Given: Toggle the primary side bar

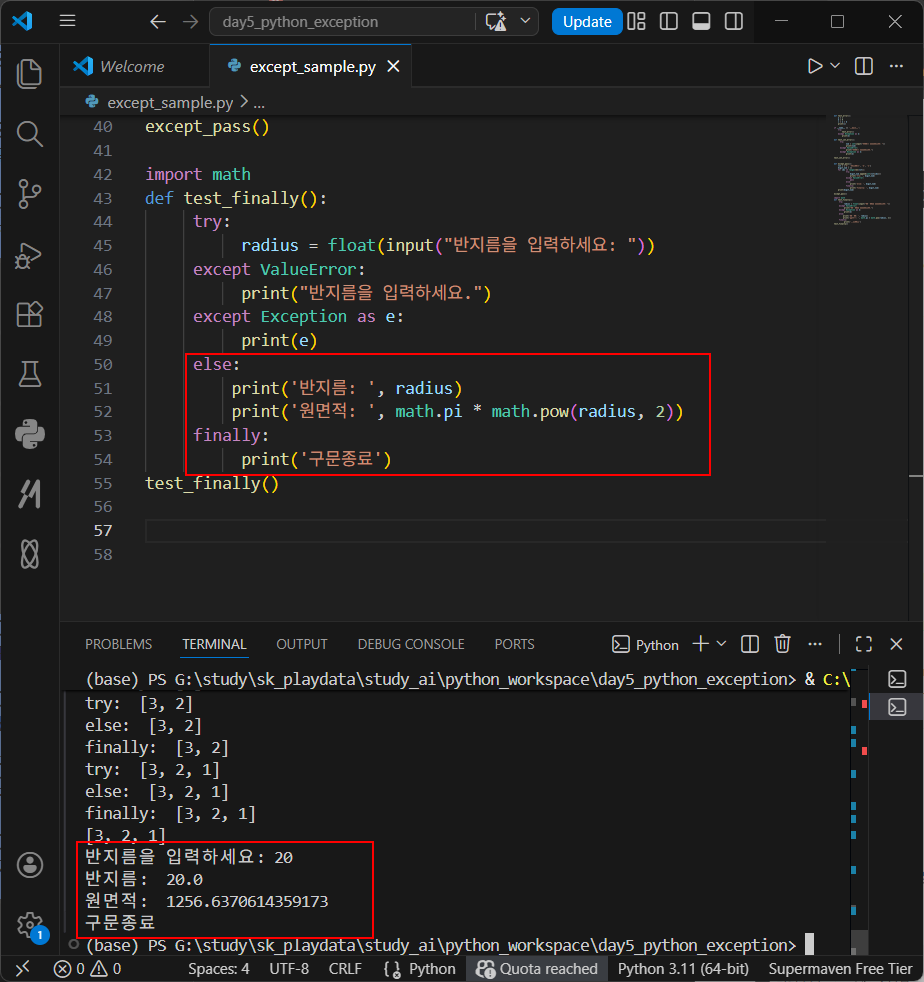Looking at the screenshot, I should (x=669, y=22).
